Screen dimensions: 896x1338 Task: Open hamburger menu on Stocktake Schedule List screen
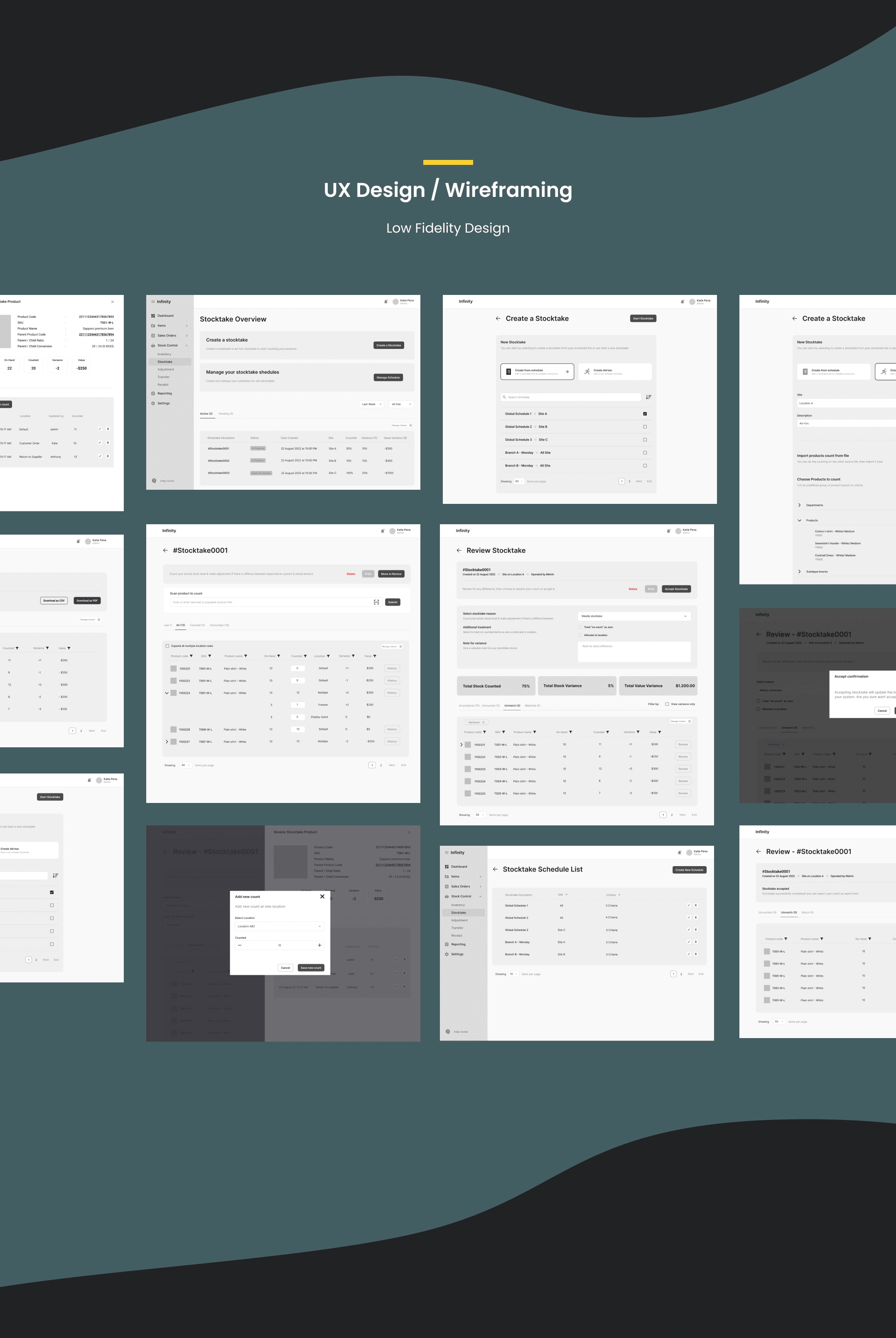click(446, 852)
